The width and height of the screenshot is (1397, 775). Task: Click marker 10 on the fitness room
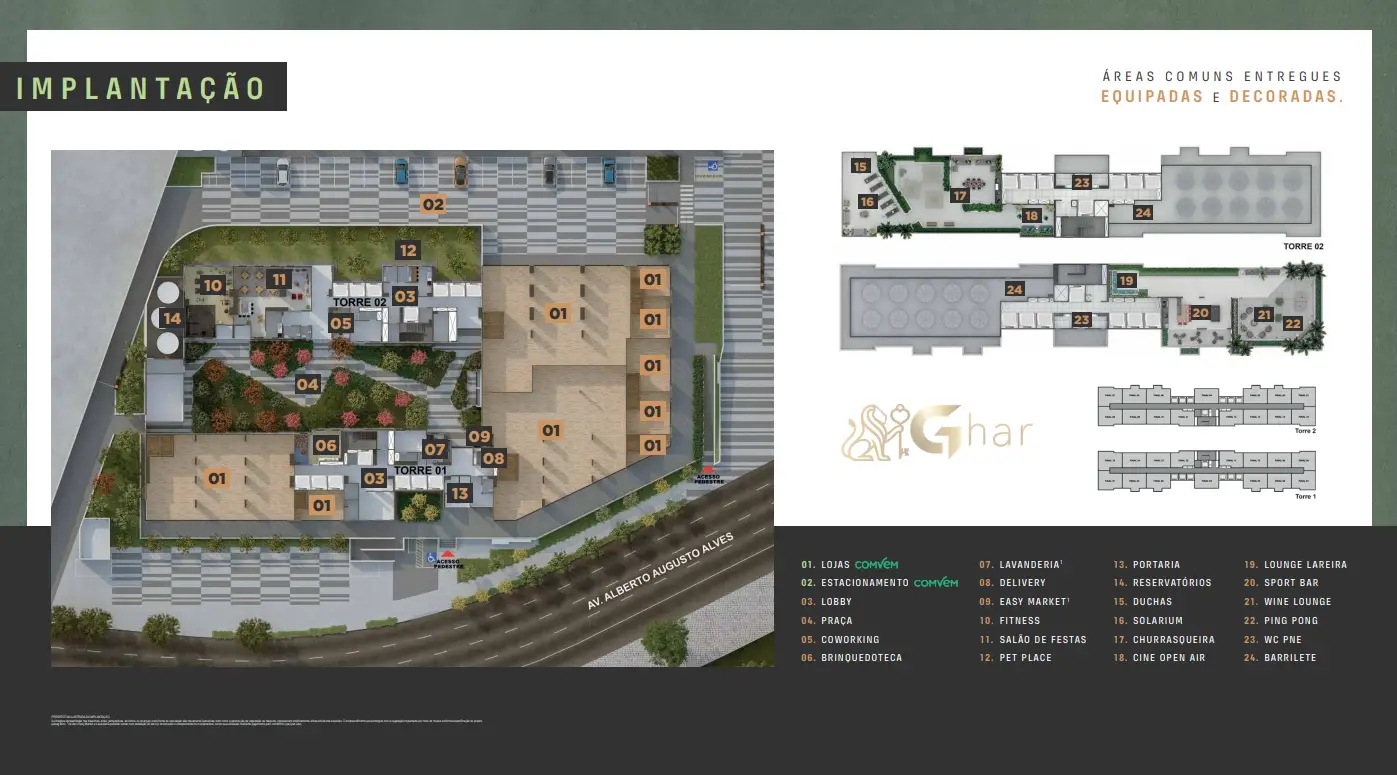tap(212, 285)
